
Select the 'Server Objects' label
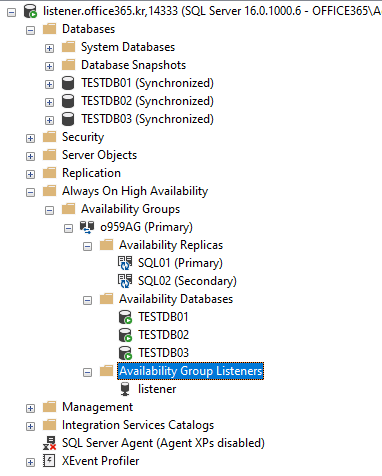tap(99, 155)
